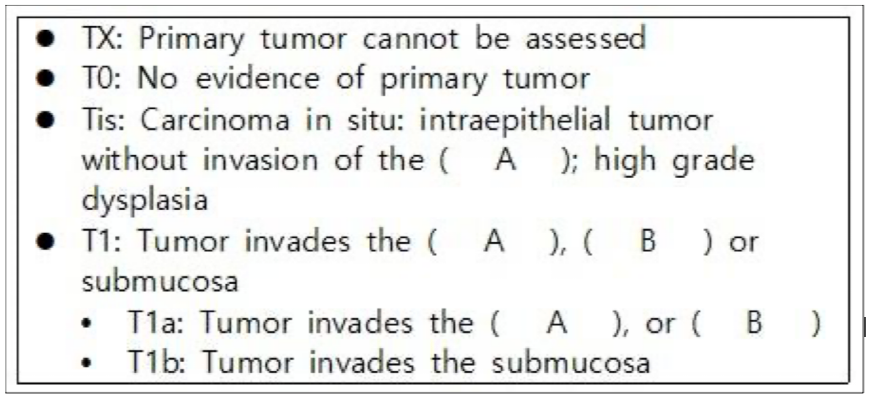Click 'No evidence of primary tumor' text
The height and width of the screenshot is (401, 871).
pyautogui.click(x=364, y=81)
